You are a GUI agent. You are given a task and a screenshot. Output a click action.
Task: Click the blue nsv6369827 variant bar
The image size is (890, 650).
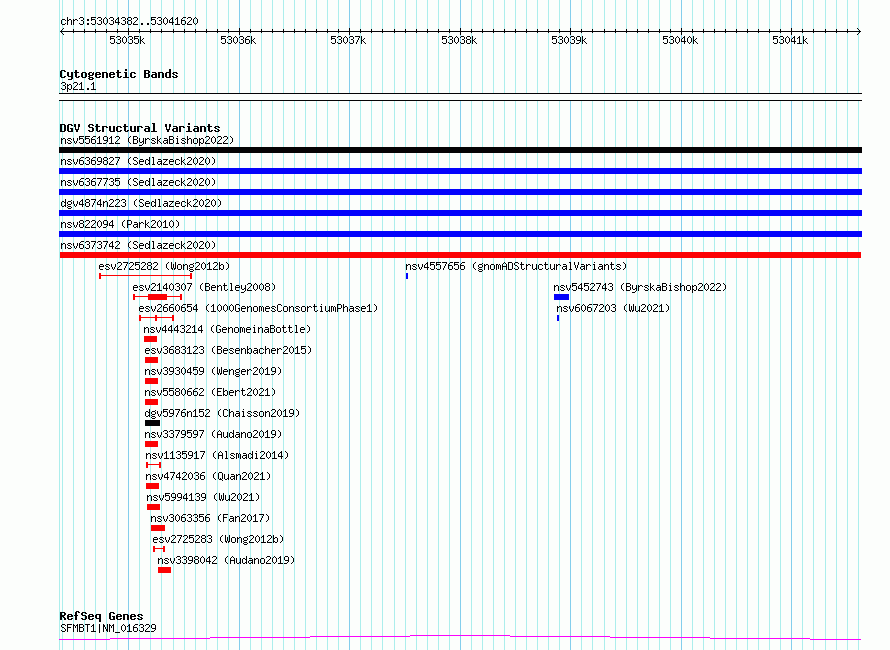(460, 171)
